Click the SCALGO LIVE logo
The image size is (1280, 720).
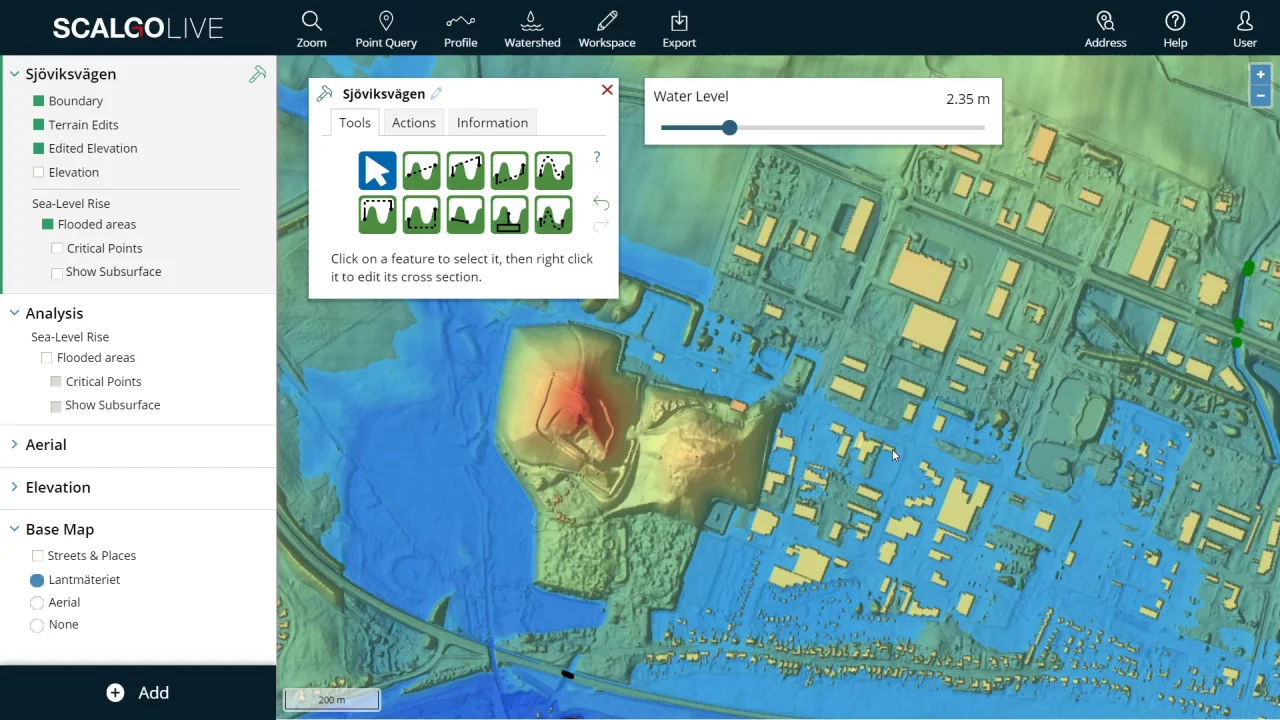tap(138, 28)
